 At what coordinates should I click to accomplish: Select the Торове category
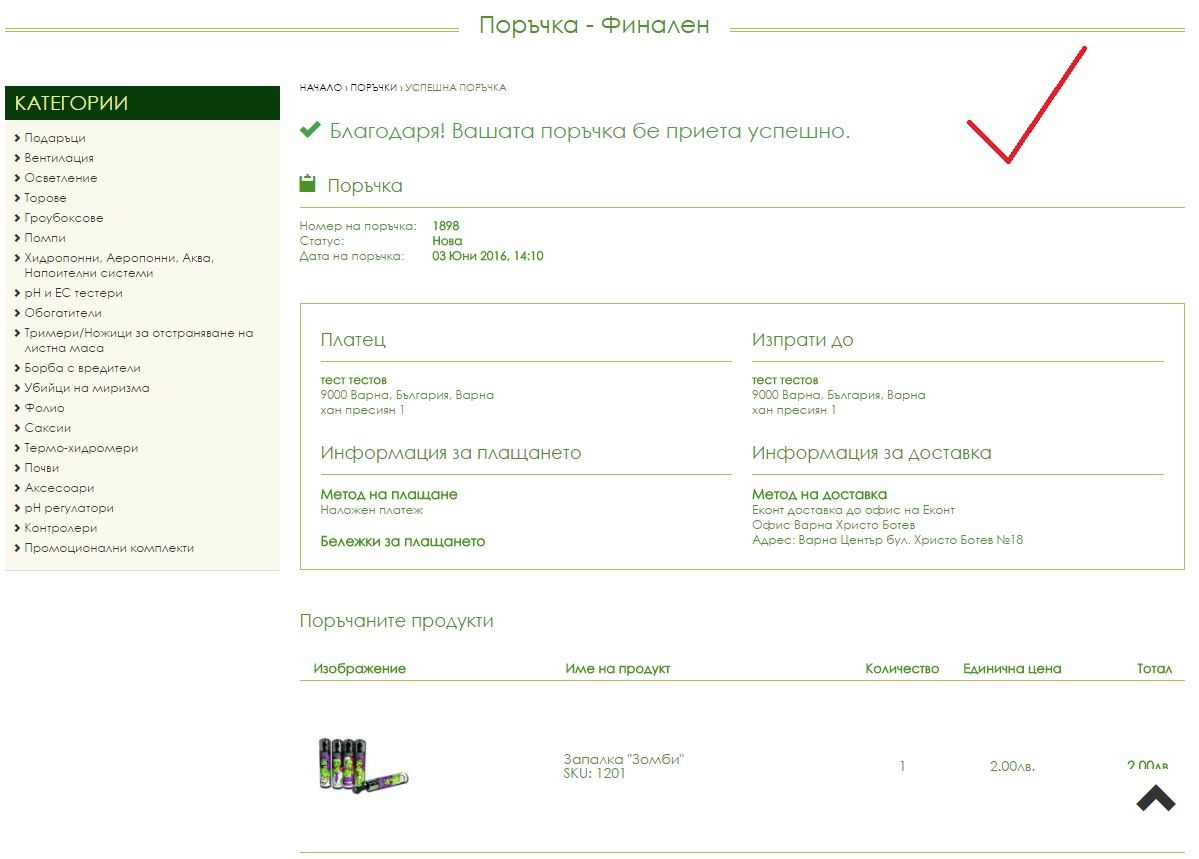(x=46, y=198)
